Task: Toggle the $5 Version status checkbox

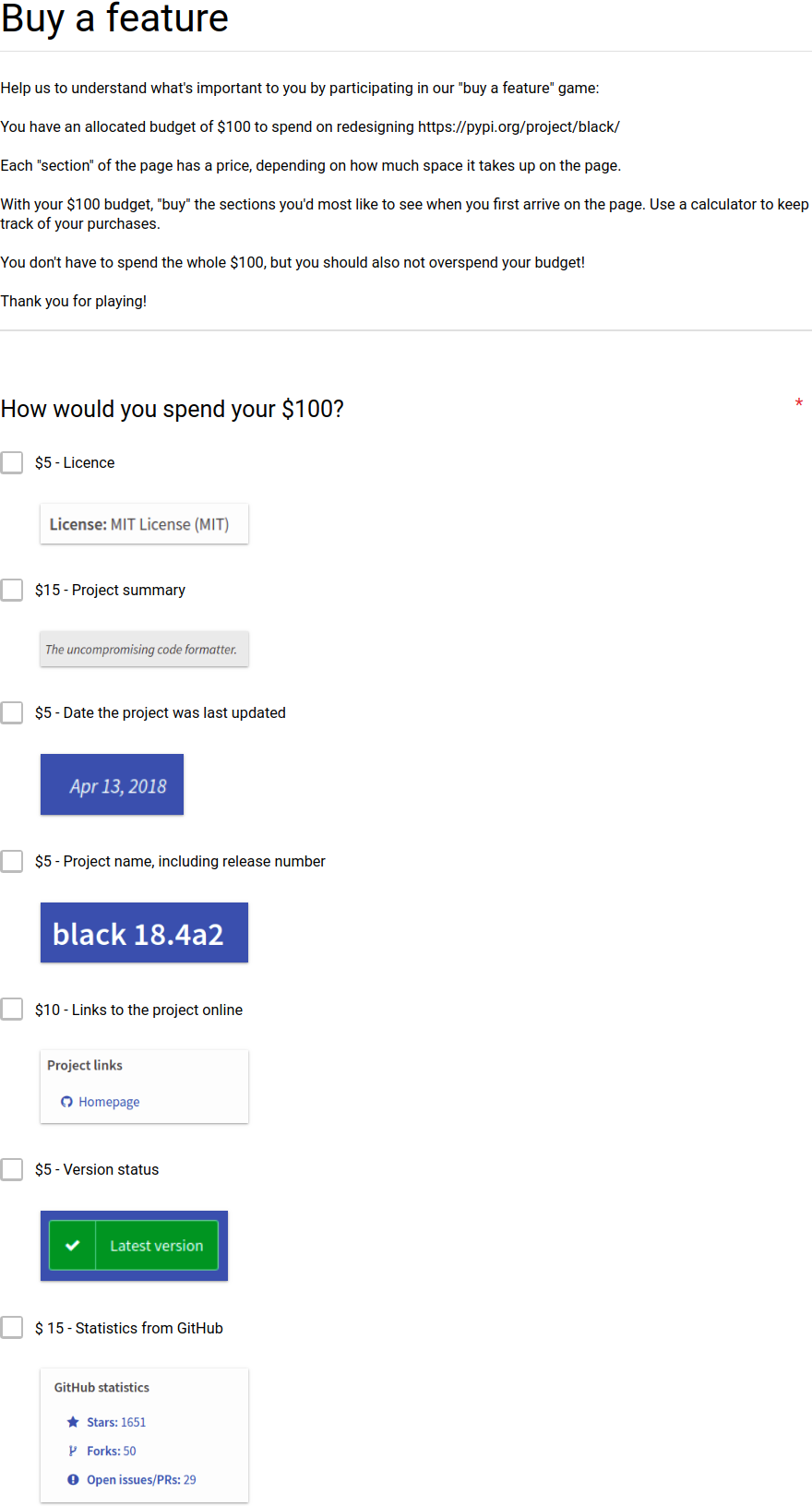Action: pyautogui.click(x=12, y=1169)
